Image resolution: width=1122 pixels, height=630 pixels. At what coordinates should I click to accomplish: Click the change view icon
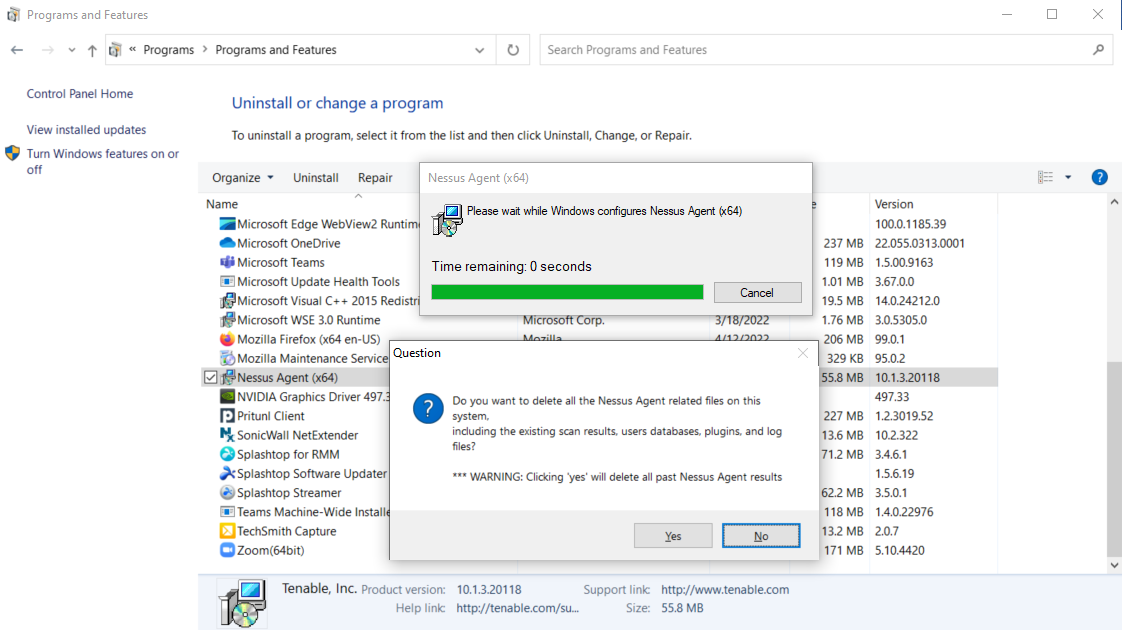[1045, 178]
